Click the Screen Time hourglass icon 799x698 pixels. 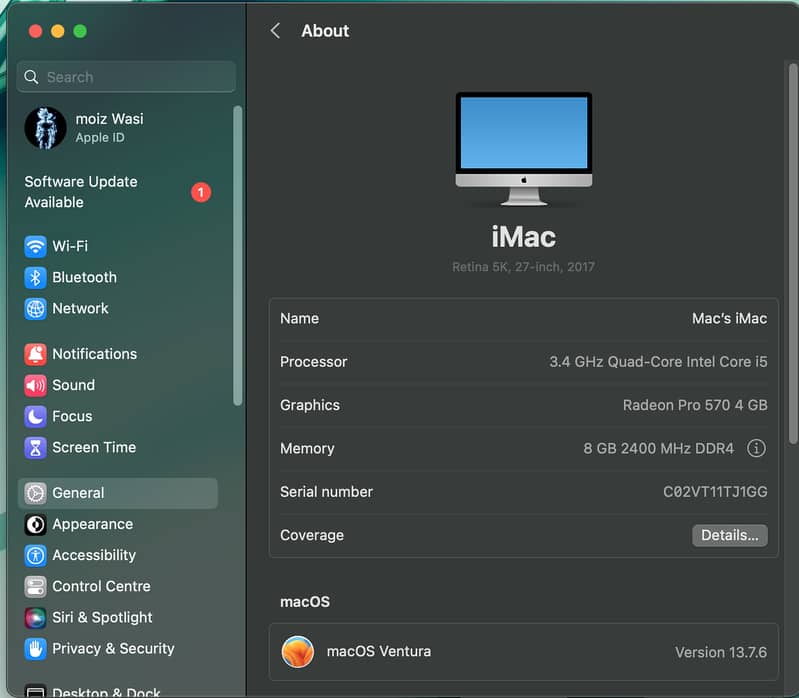35,447
